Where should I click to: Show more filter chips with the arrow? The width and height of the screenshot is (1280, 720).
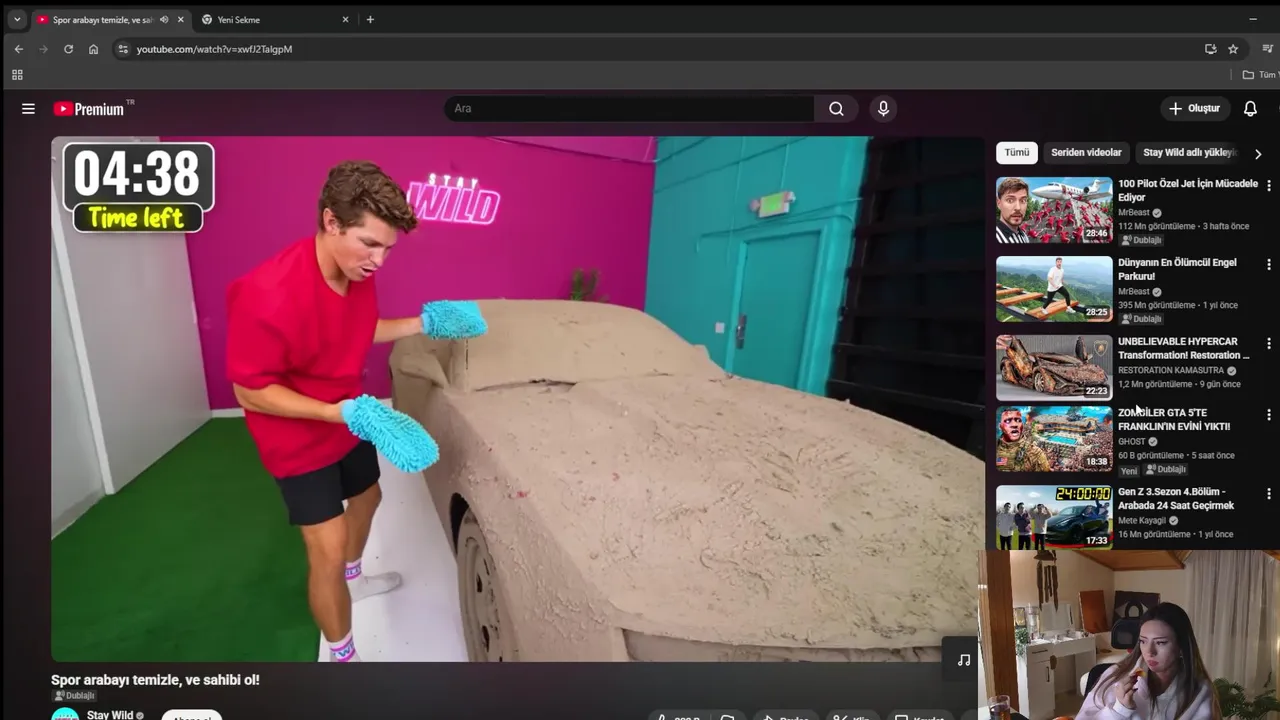(1258, 154)
